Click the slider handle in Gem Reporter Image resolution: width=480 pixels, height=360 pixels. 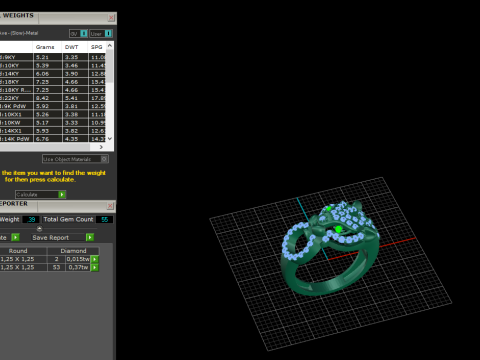click(x=39, y=229)
